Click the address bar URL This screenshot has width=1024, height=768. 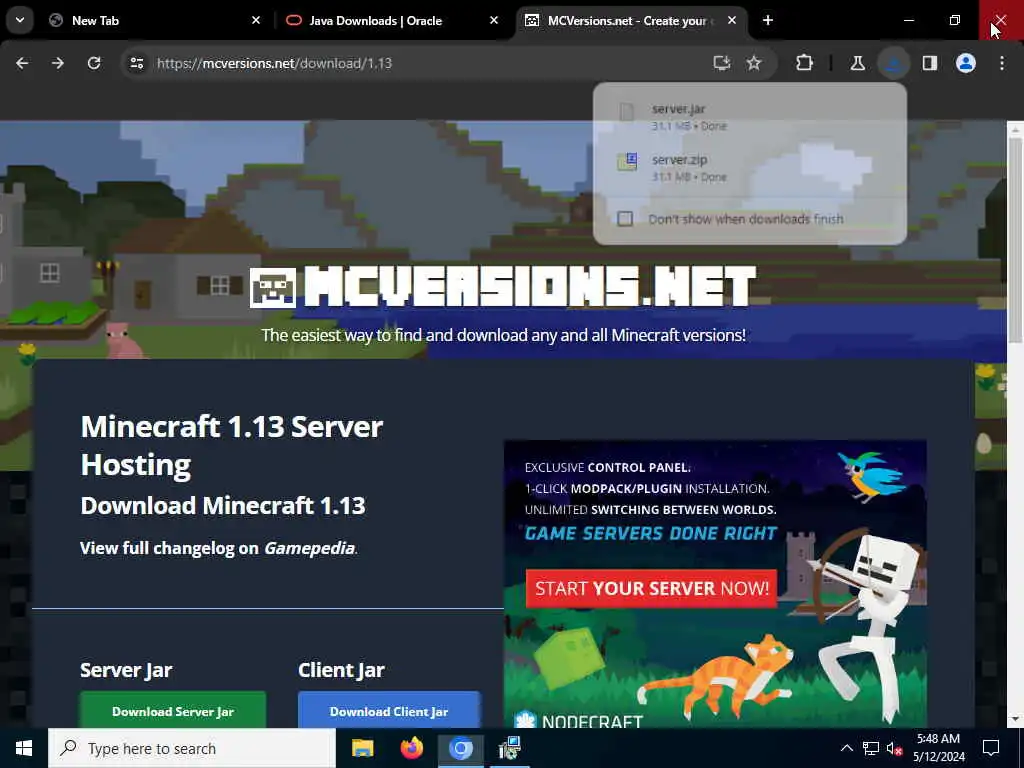pyautogui.click(x=274, y=63)
